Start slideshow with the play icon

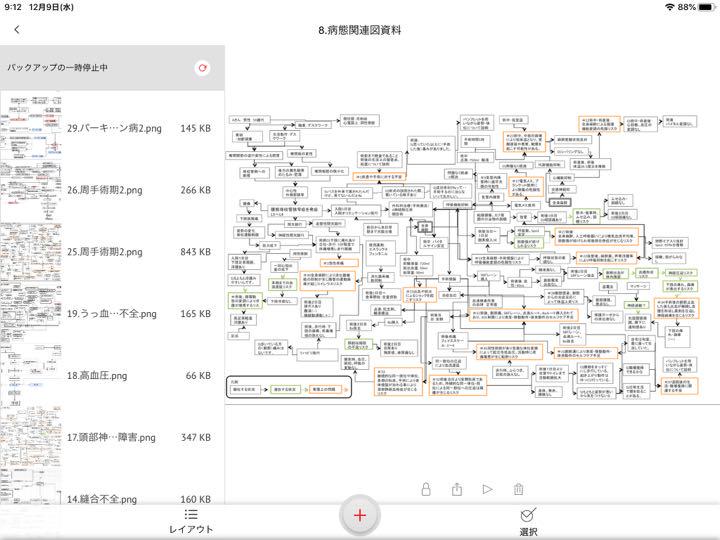[x=488, y=489]
